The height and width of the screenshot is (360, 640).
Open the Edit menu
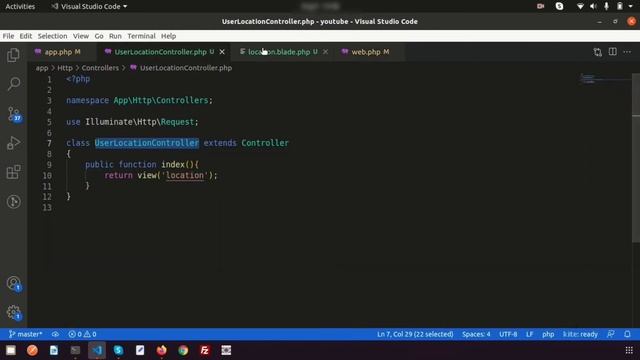click(25, 36)
